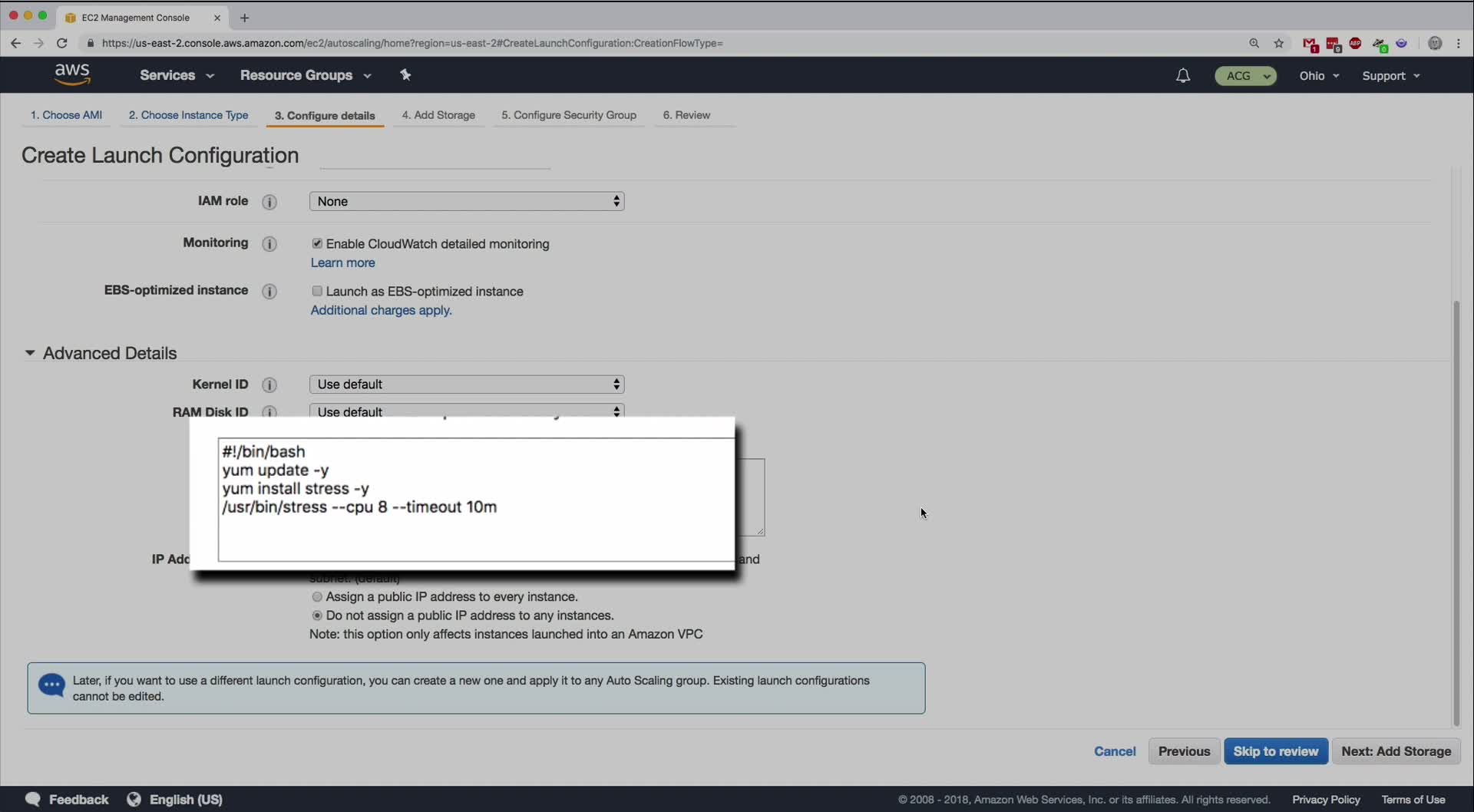The height and width of the screenshot is (812, 1474).
Task: Click the ABP adblock extension icon
Action: coord(1356,43)
